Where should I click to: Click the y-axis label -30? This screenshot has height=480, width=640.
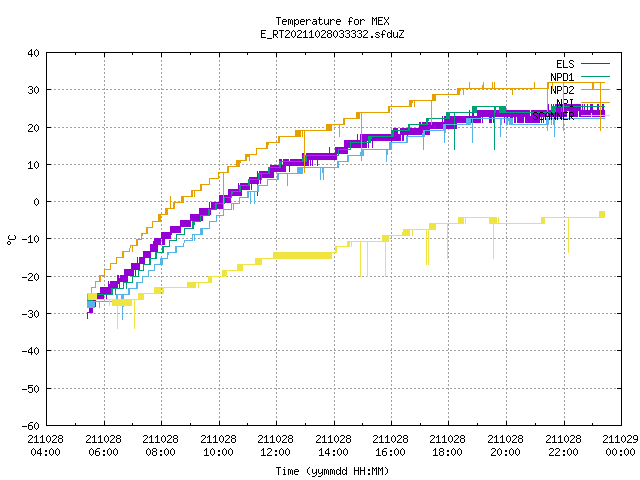(x=31, y=314)
